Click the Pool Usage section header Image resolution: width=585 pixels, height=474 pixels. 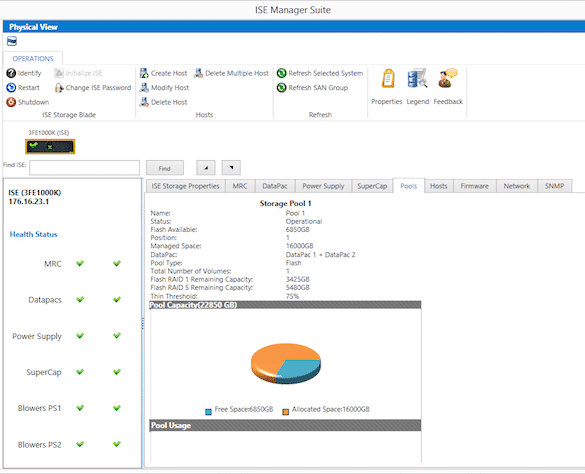tap(285, 425)
